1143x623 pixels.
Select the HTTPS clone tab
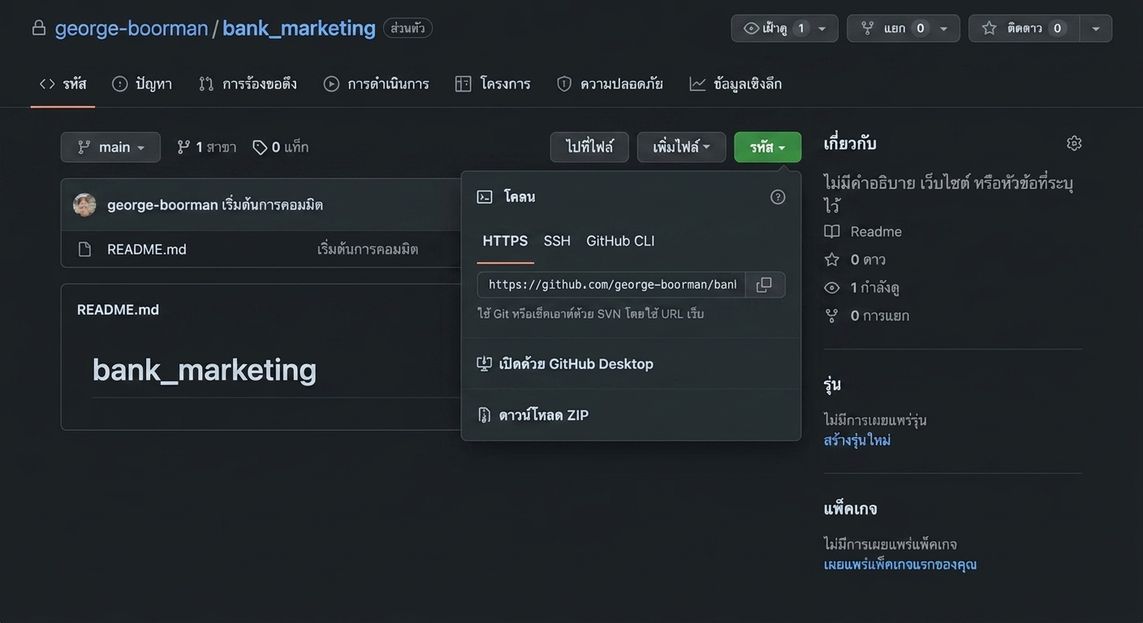505,241
